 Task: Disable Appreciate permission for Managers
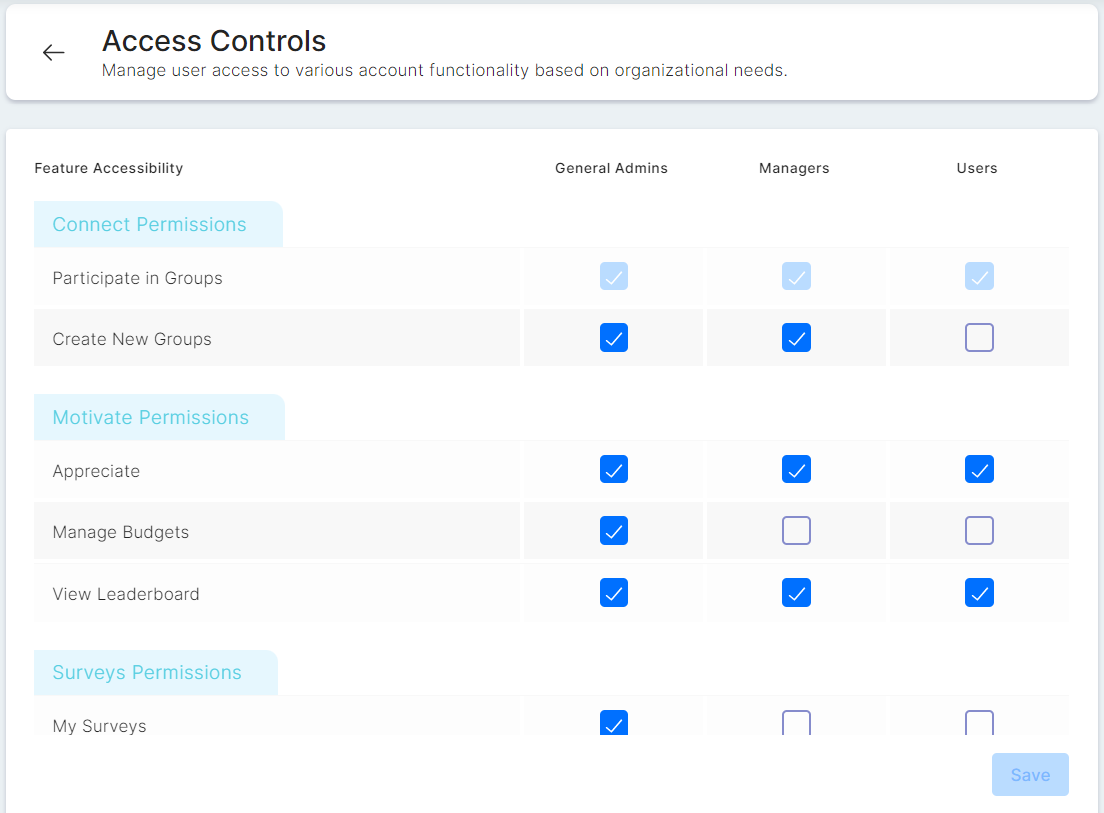click(796, 469)
